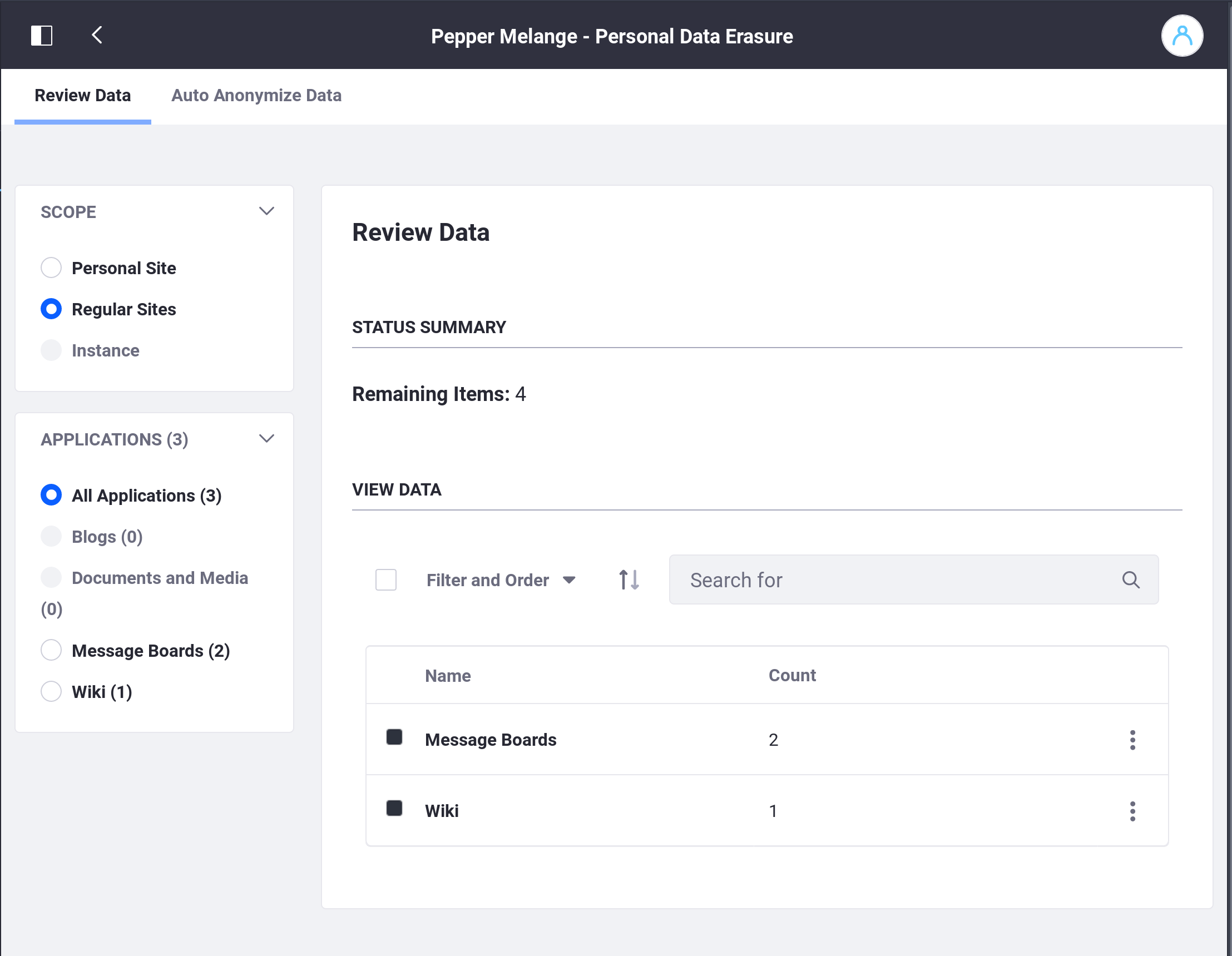Choose the Blogs (0) option
The width and height of the screenshot is (1232, 956).
51,536
